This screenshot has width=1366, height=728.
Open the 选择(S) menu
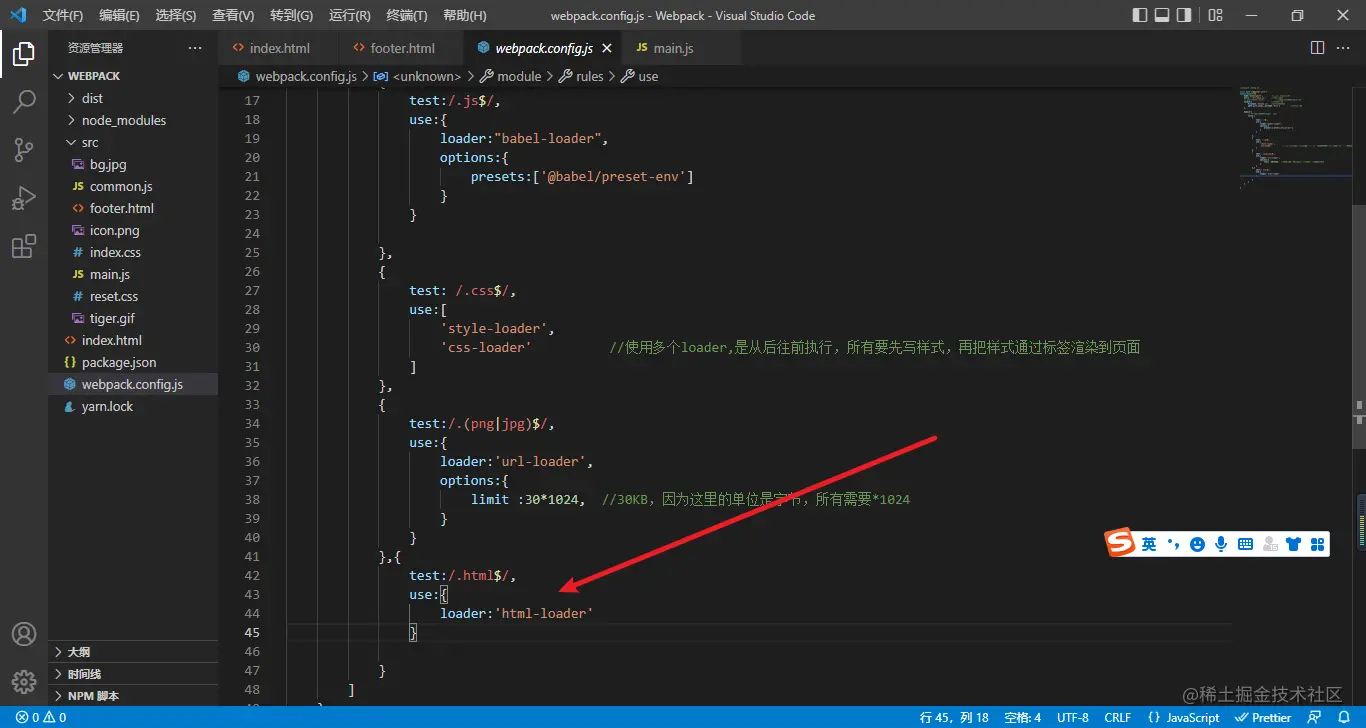176,15
